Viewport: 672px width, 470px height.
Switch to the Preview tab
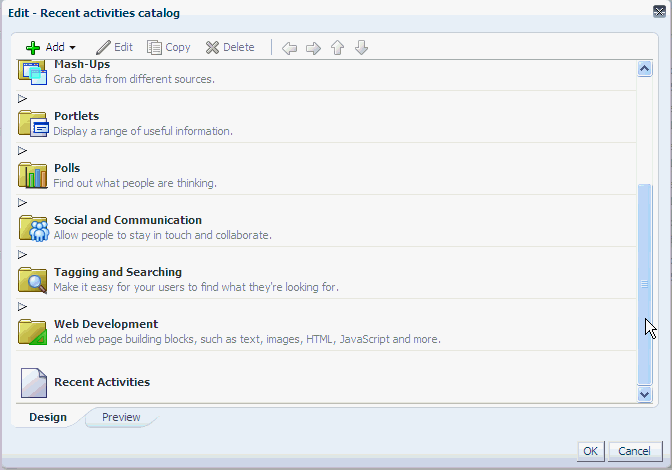[121, 417]
